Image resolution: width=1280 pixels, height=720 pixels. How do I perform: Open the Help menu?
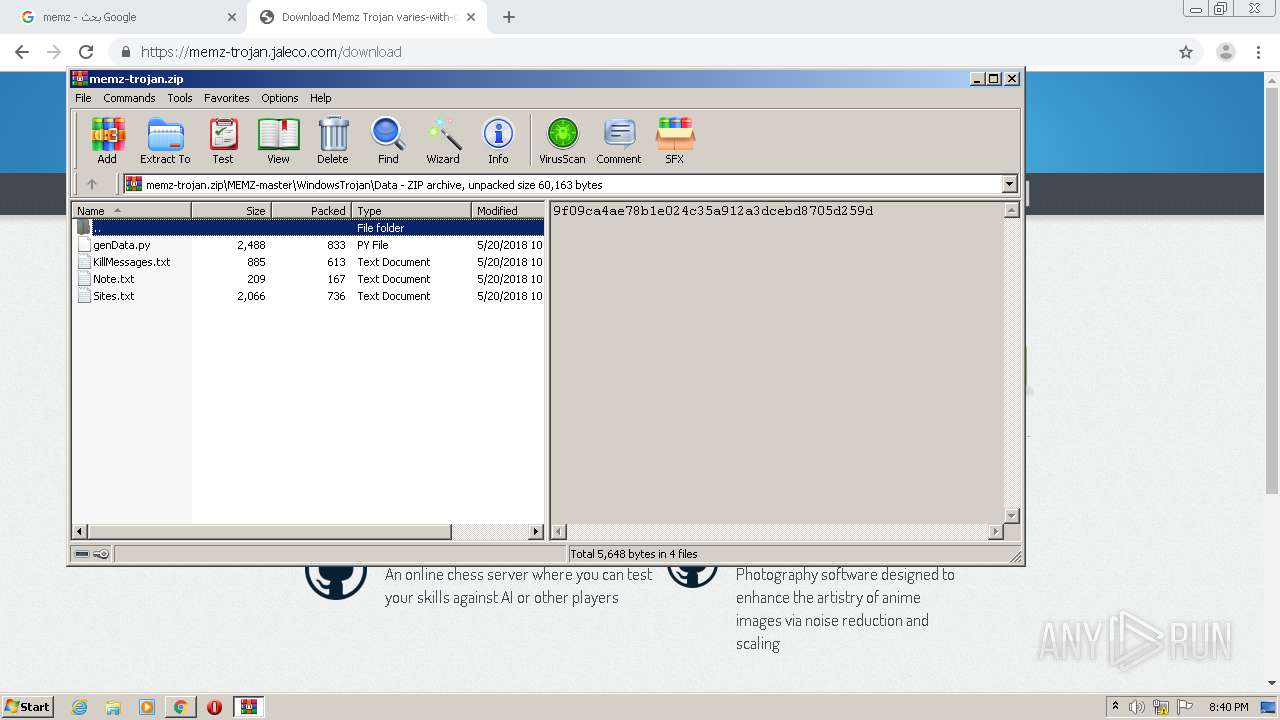[x=320, y=98]
